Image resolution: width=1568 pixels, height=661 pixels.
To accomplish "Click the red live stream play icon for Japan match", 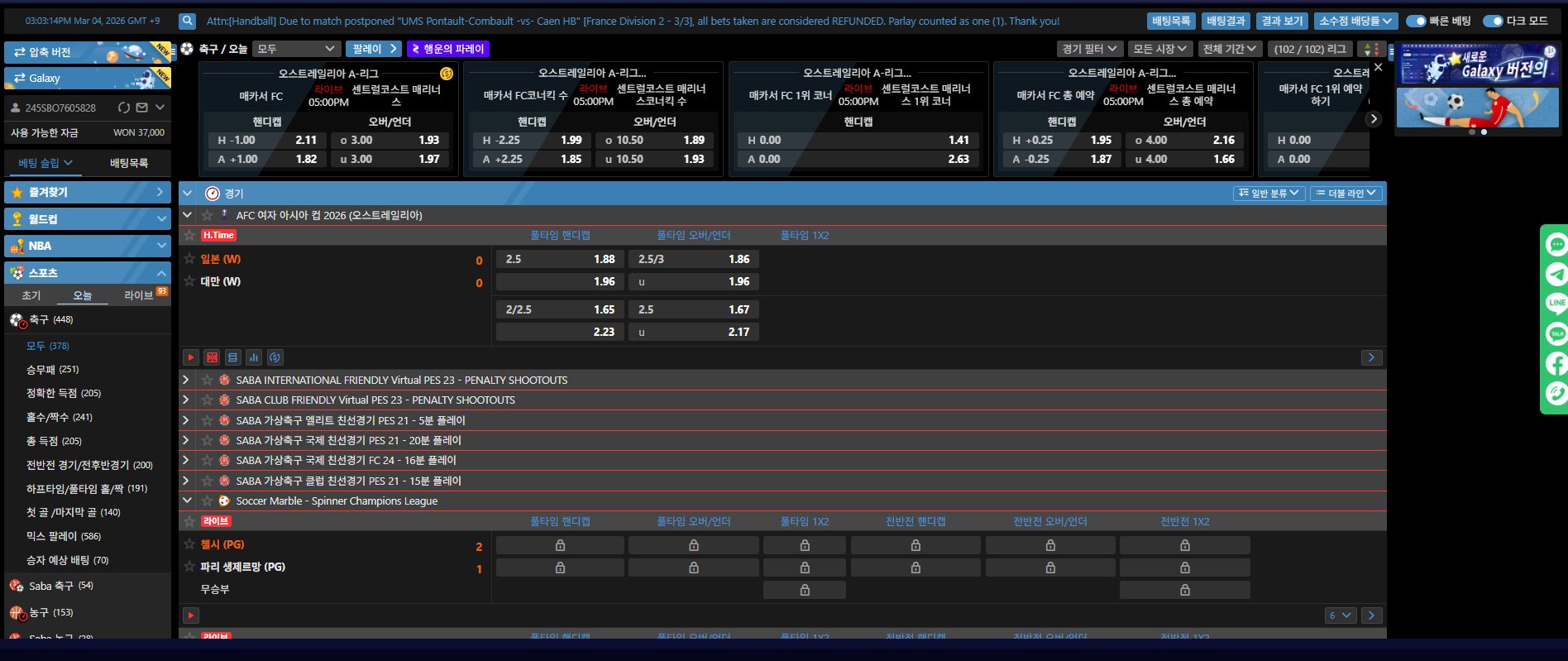I will coord(191,357).
